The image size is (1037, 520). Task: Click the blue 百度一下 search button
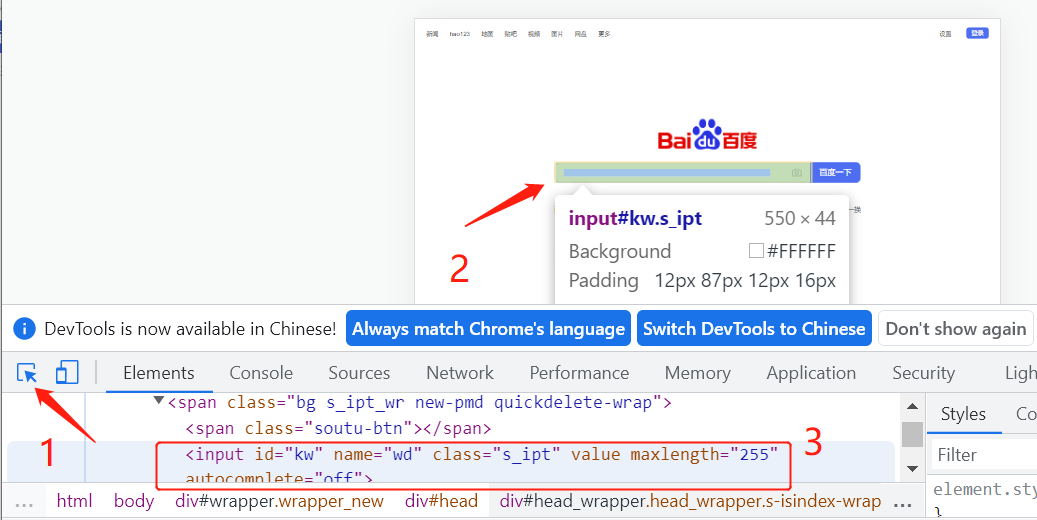click(x=835, y=173)
